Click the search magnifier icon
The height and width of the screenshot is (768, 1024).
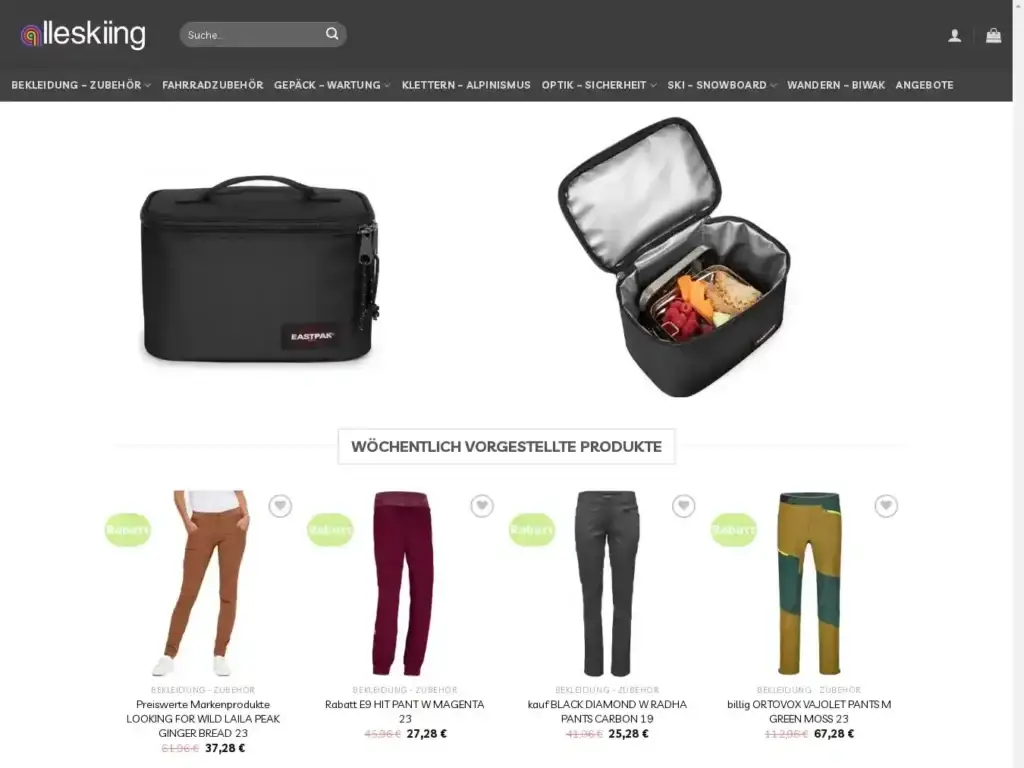(x=332, y=34)
